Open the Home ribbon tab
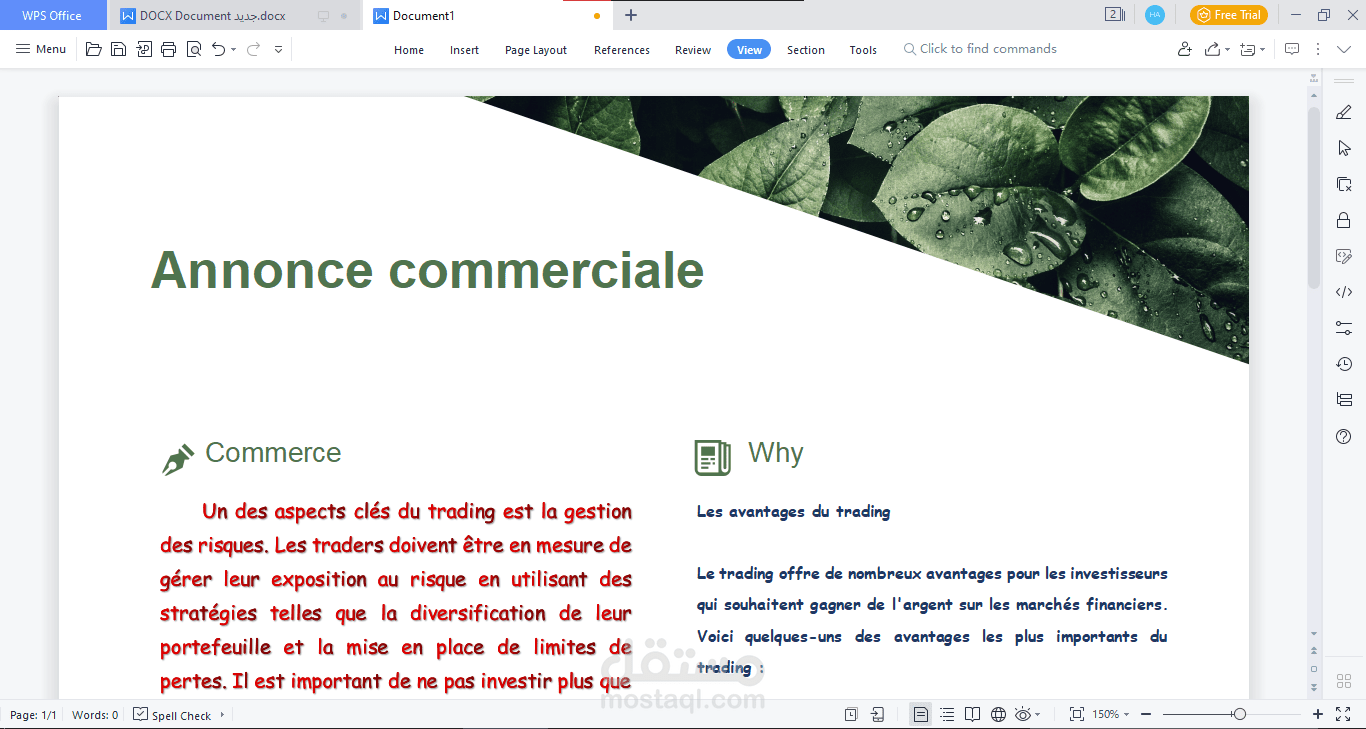The width and height of the screenshot is (1366, 729). (409, 50)
